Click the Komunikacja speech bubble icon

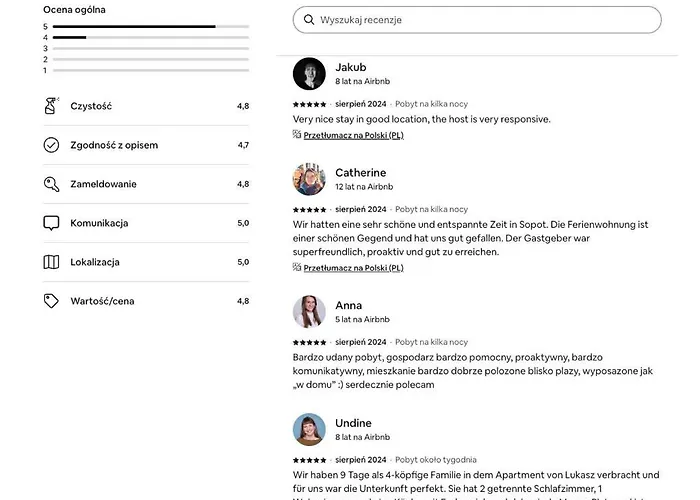(x=52, y=223)
